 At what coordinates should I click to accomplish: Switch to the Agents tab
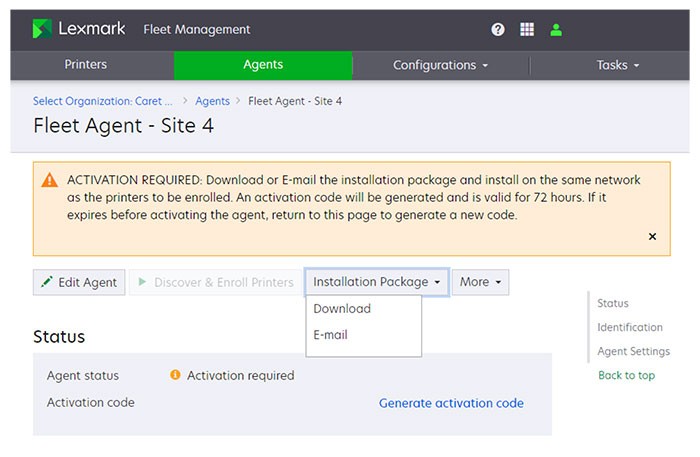click(263, 65)
